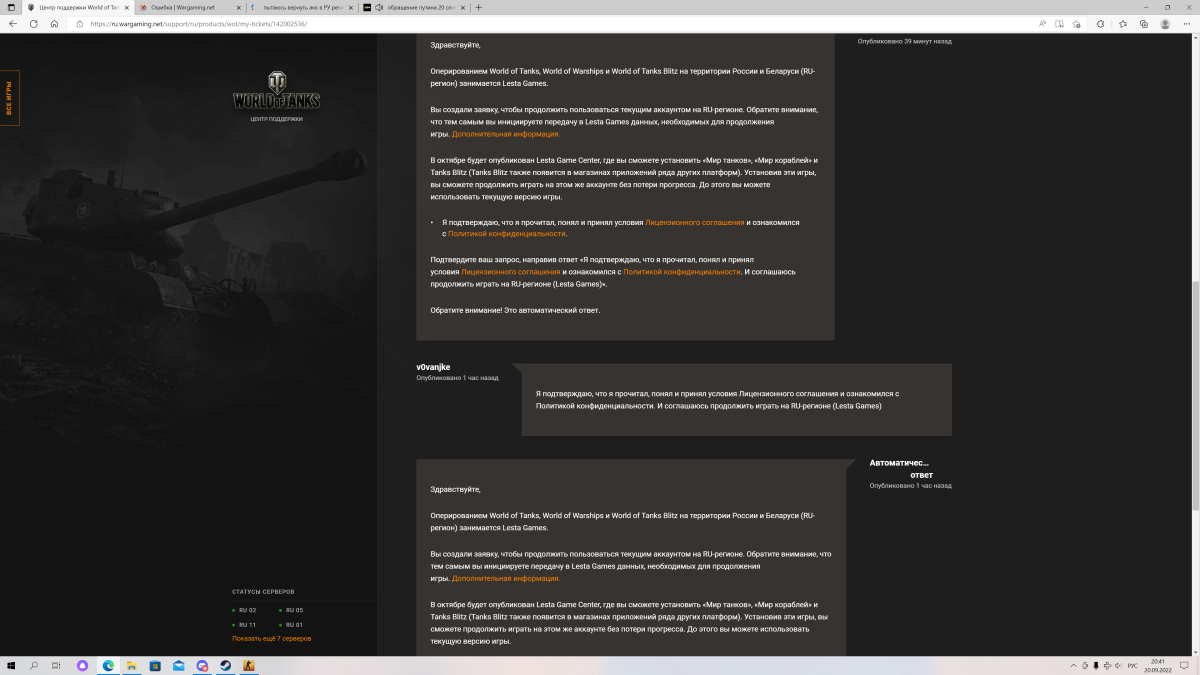Open Edge settings and more menu
The height and width of the screenshot is (675, 1200).
coord(1187,23)
